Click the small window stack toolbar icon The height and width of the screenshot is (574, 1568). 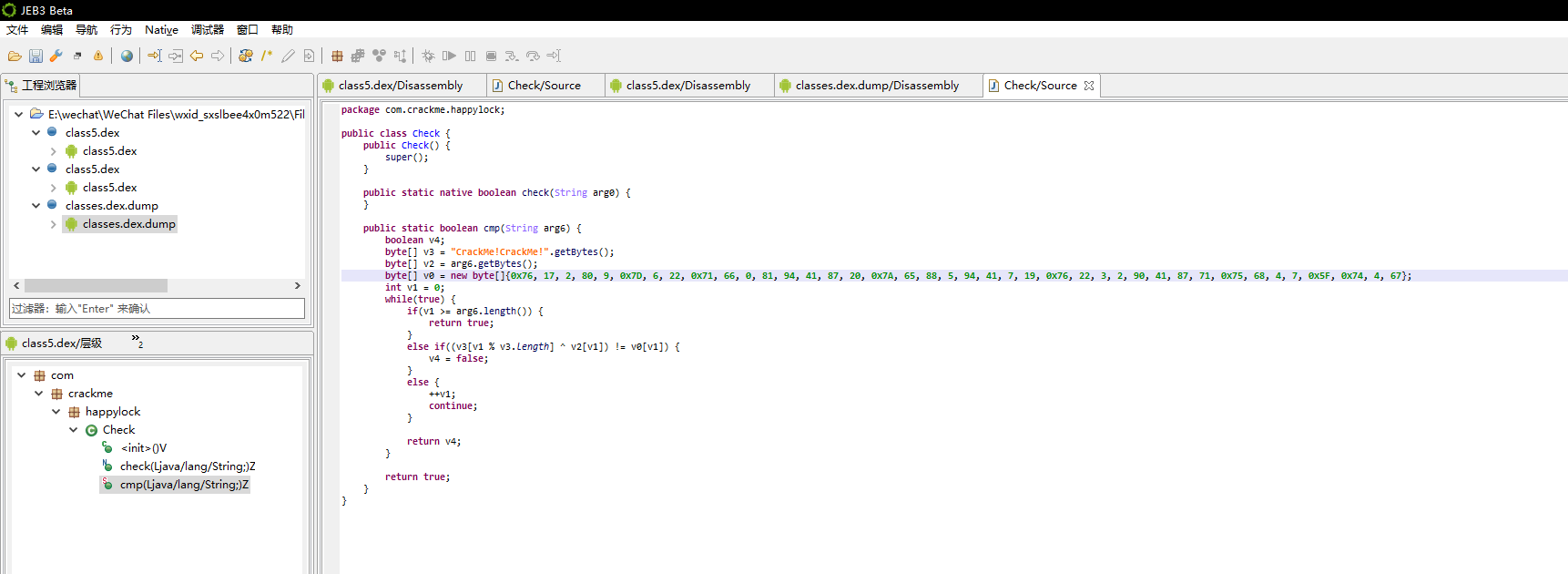pyautogui.click(x=77, y=56)
